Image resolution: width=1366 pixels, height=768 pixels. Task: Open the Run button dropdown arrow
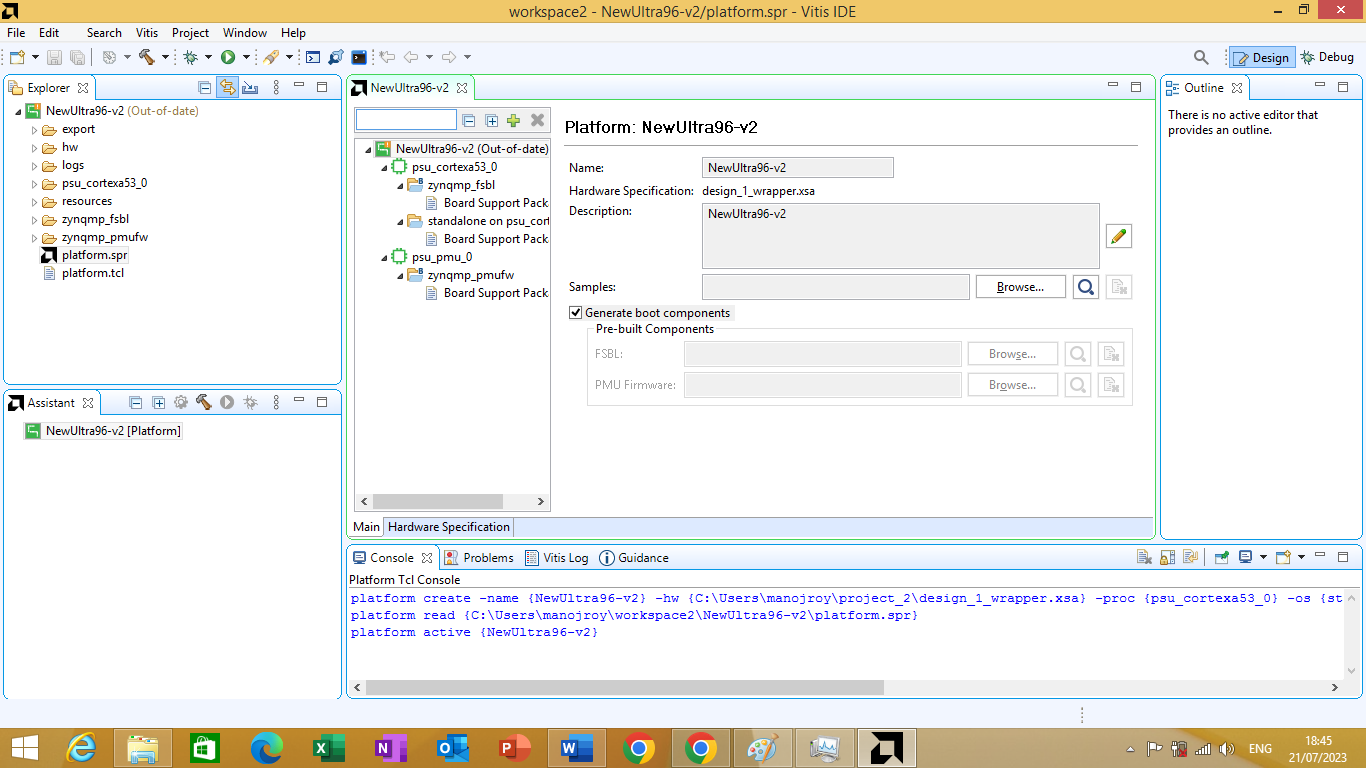coord(246,57)
